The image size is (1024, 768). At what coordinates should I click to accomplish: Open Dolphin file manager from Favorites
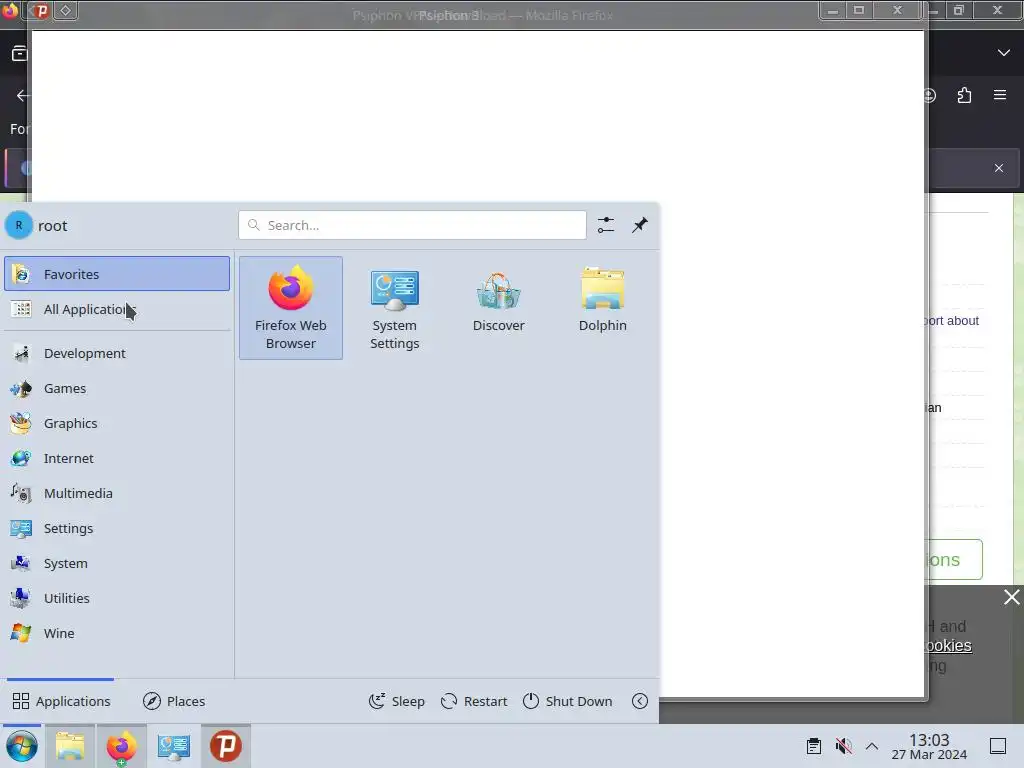click(602, 308)
